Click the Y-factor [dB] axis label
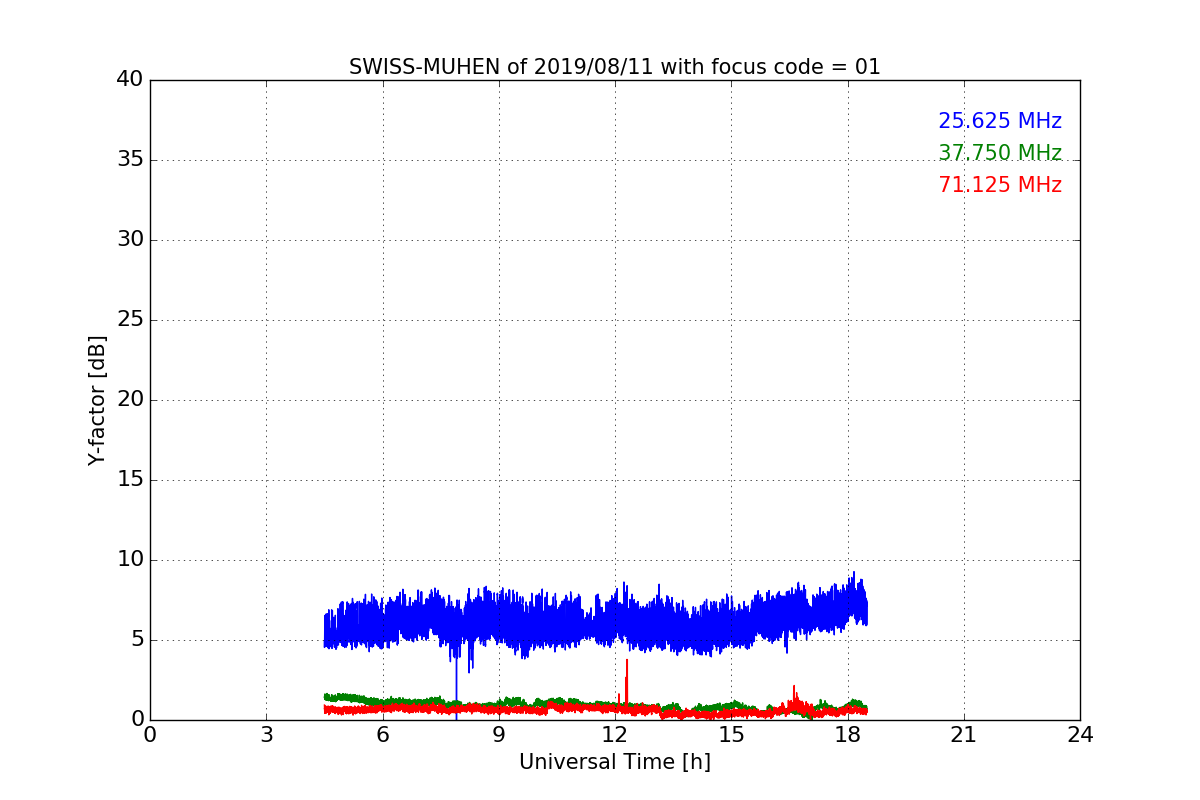The height and width of the screenshot is (800, 1200). pyautogui.click(x=97, y=400)
